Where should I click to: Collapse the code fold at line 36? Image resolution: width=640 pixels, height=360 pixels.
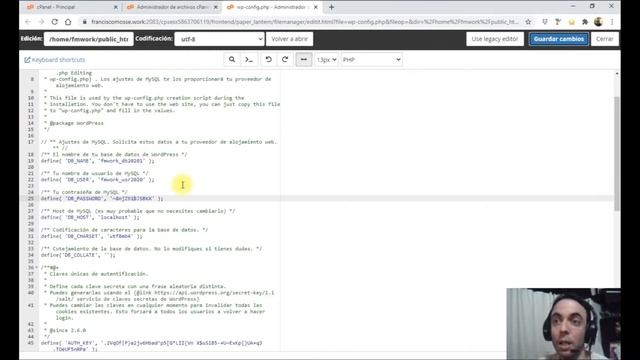click(37, 268)
